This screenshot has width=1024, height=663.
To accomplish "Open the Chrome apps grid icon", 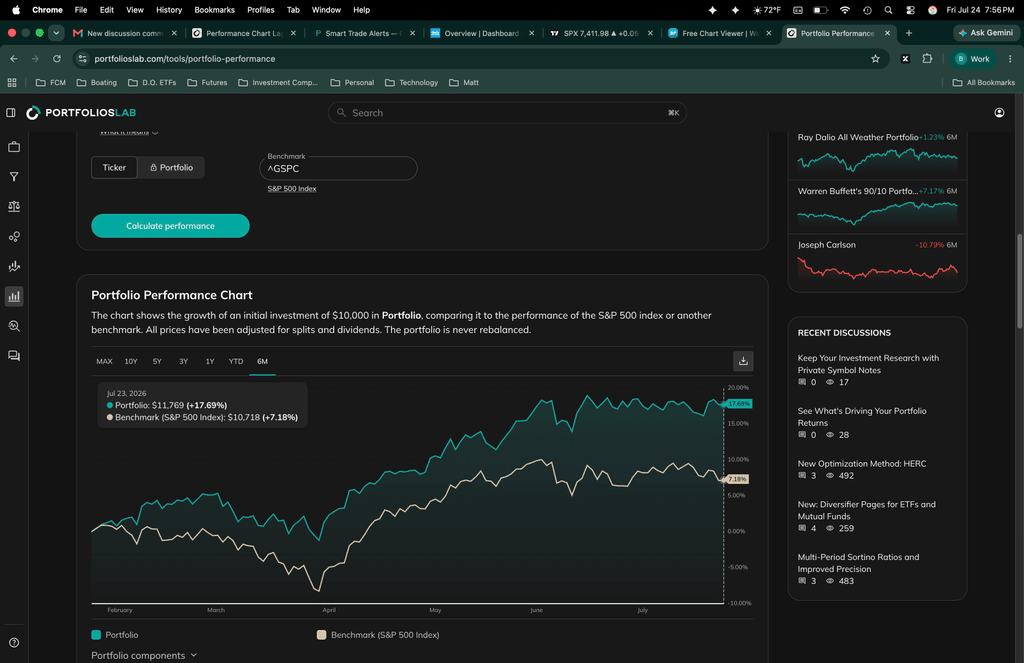I will coord(12,82).
